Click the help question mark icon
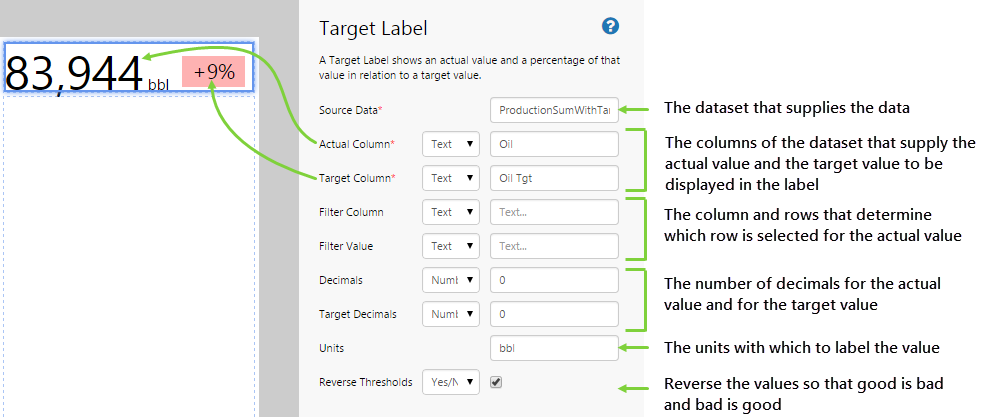This screenshot has width=988, height=417. click(610, 27)
